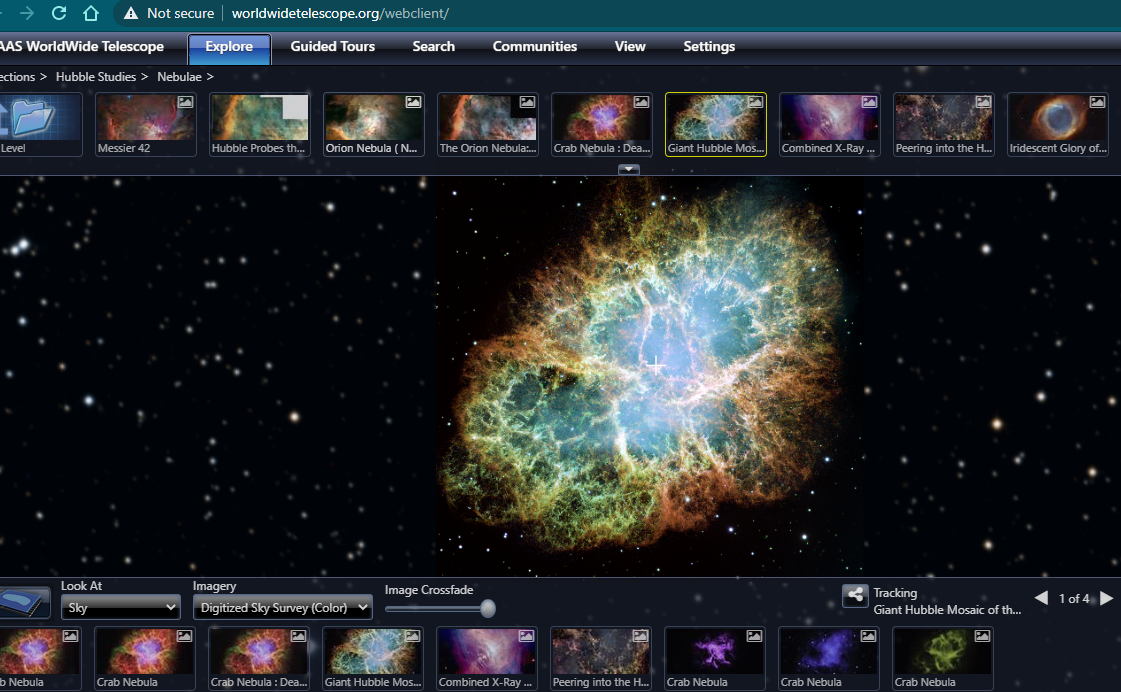This screenshot has width=1121, height=692.
Task: Click the Giant Hubble Mosaic tracking label
Action: tap(947, 610)
